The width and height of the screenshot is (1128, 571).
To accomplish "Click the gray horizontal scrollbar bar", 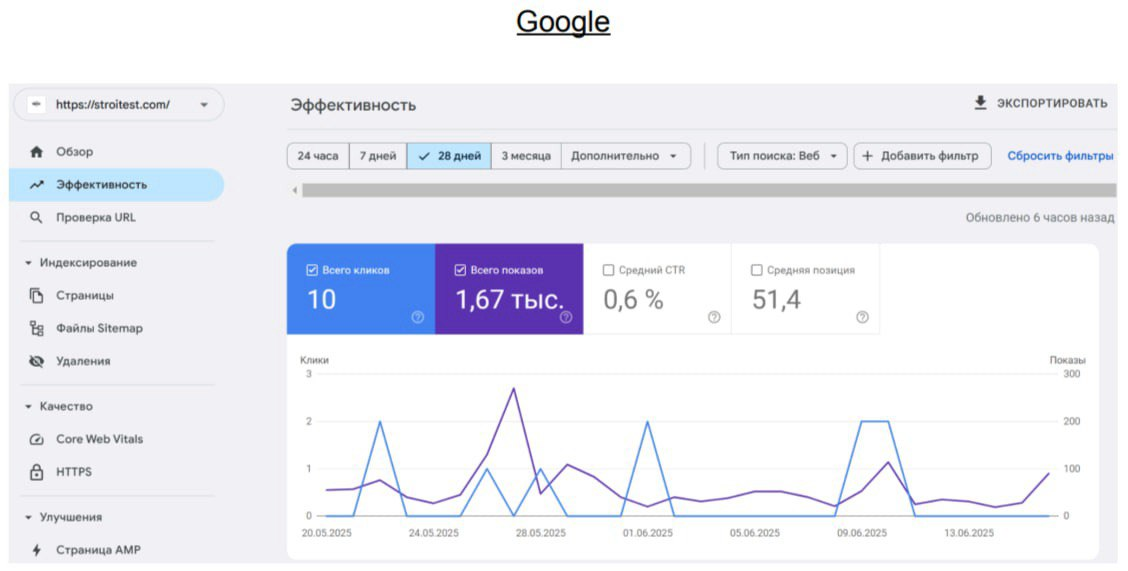I will click(709, 191).
